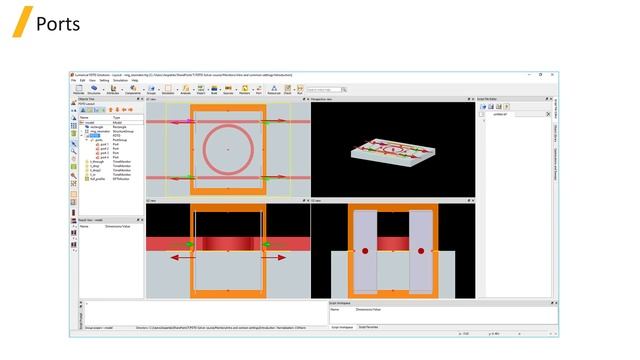This screenshot has height=360, width=640.
Task: Click the Simulation region toolbar icon
Action: 168,89
